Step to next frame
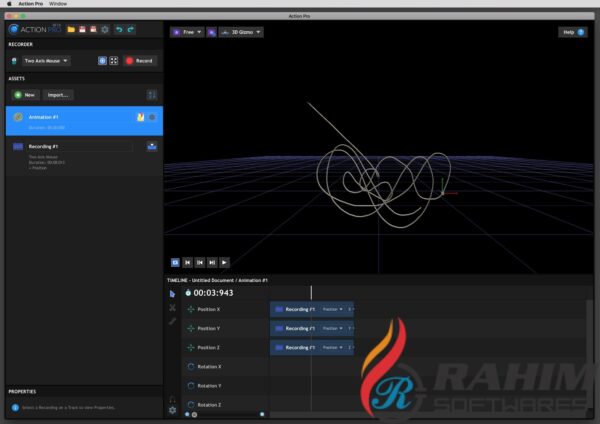Image resolution: width=600 pixels, height=424 pixels. click(x=212, y=263)
